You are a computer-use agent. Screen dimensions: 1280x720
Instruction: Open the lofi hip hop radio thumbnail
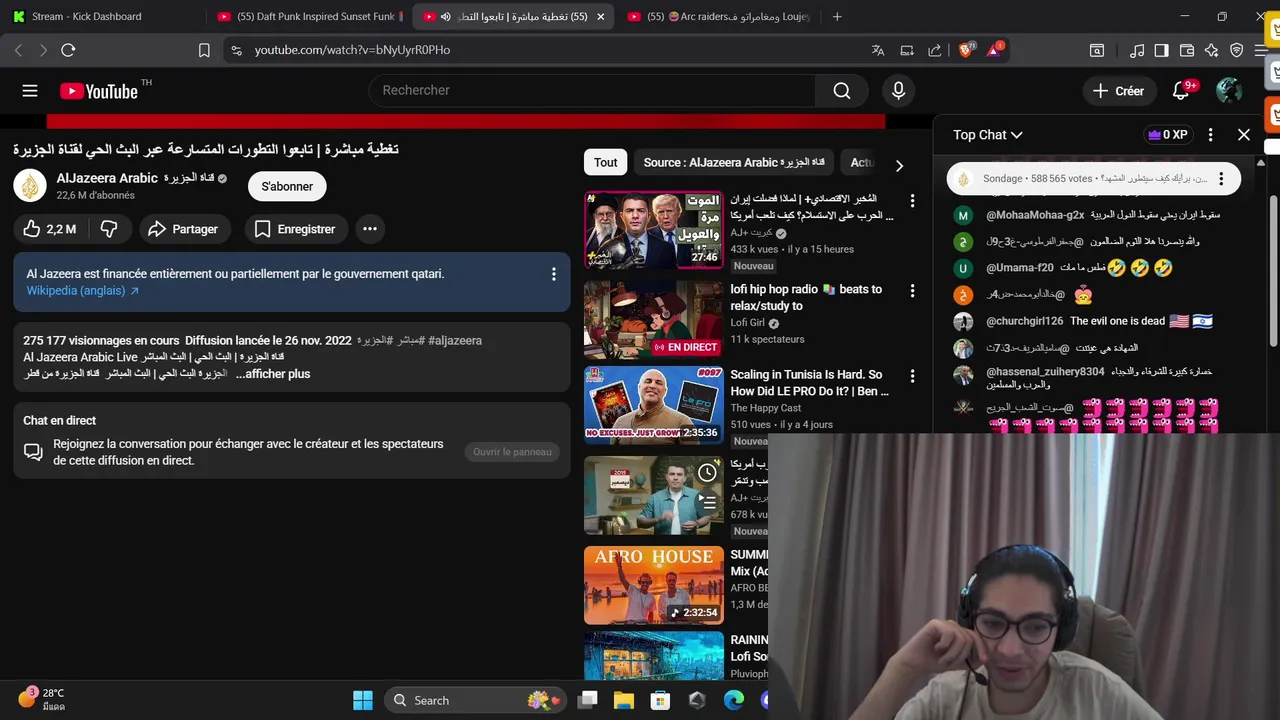click(653, 319)
